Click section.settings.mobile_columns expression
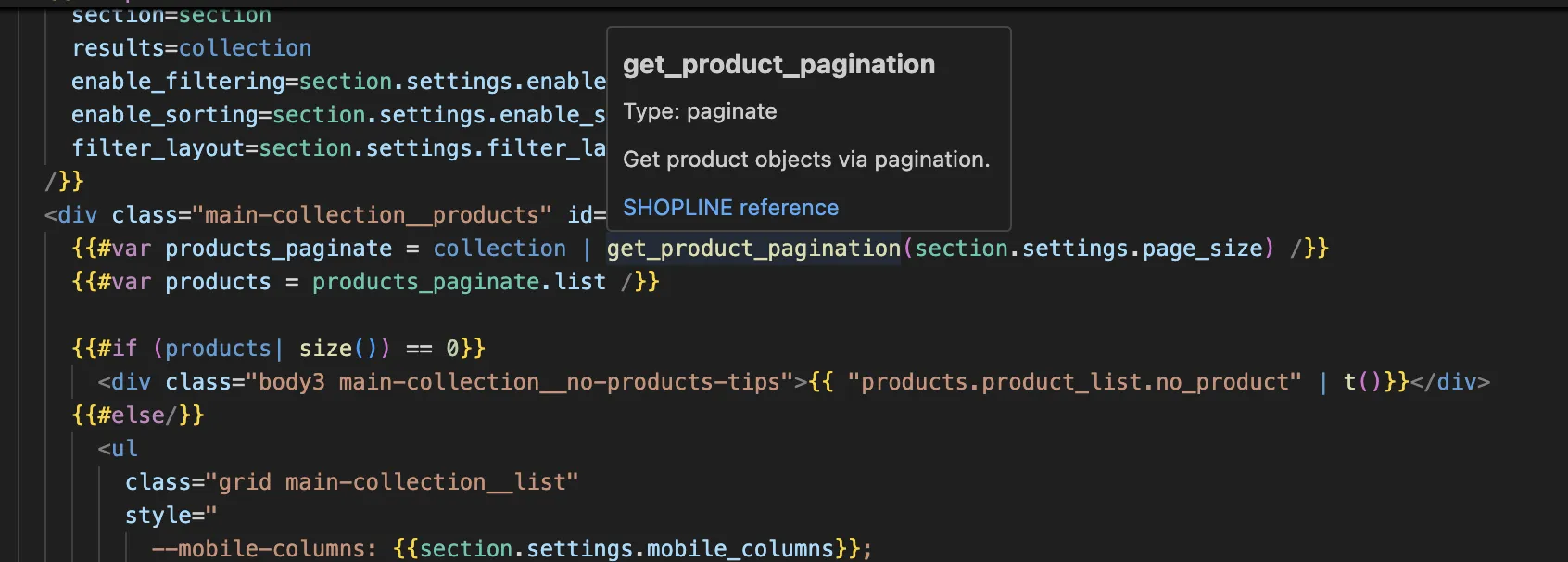 pyautogui.click(x=626, y=549)
